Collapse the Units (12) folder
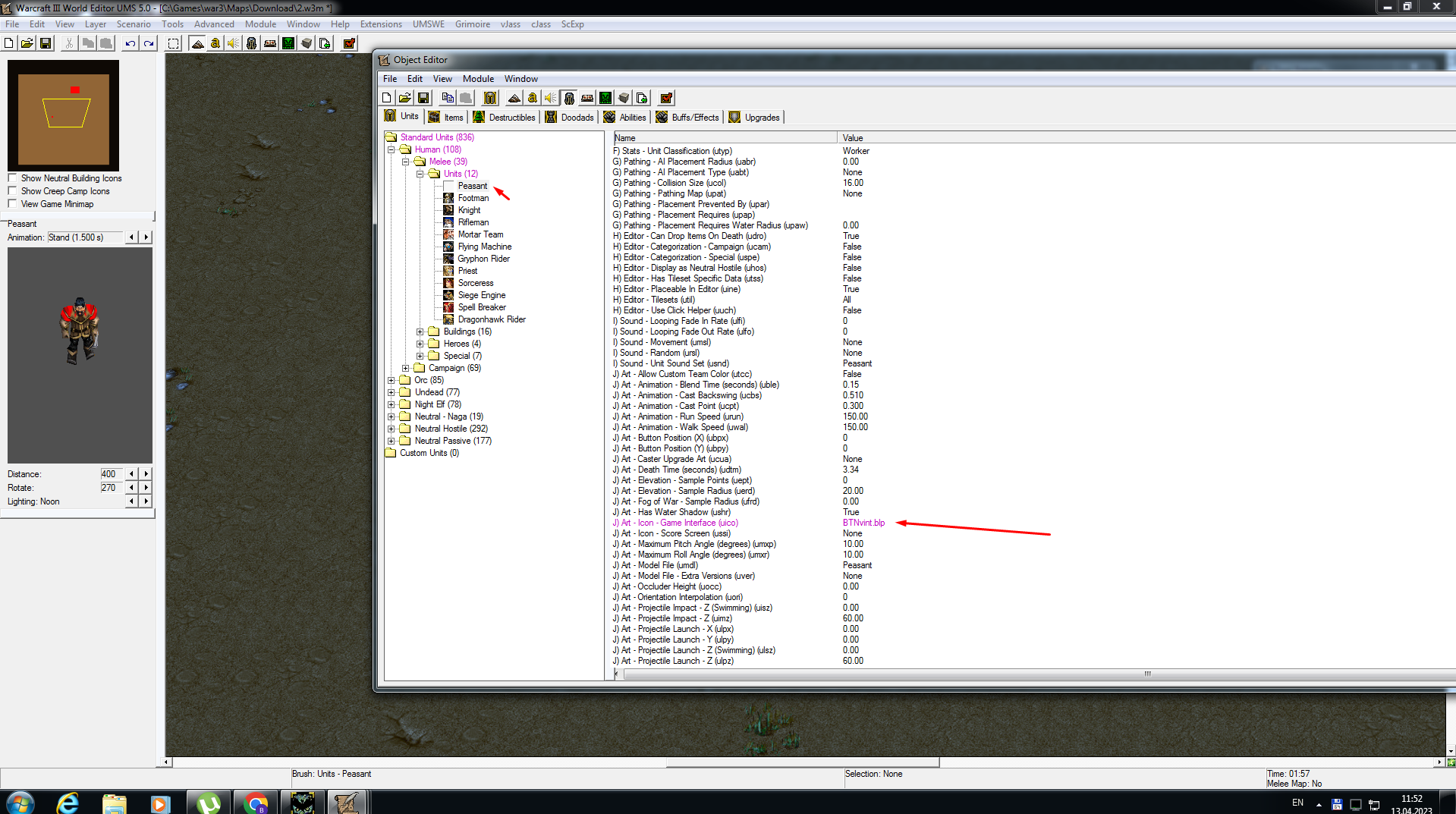Screen dimensions: 1456x814 tap(420, 174)
